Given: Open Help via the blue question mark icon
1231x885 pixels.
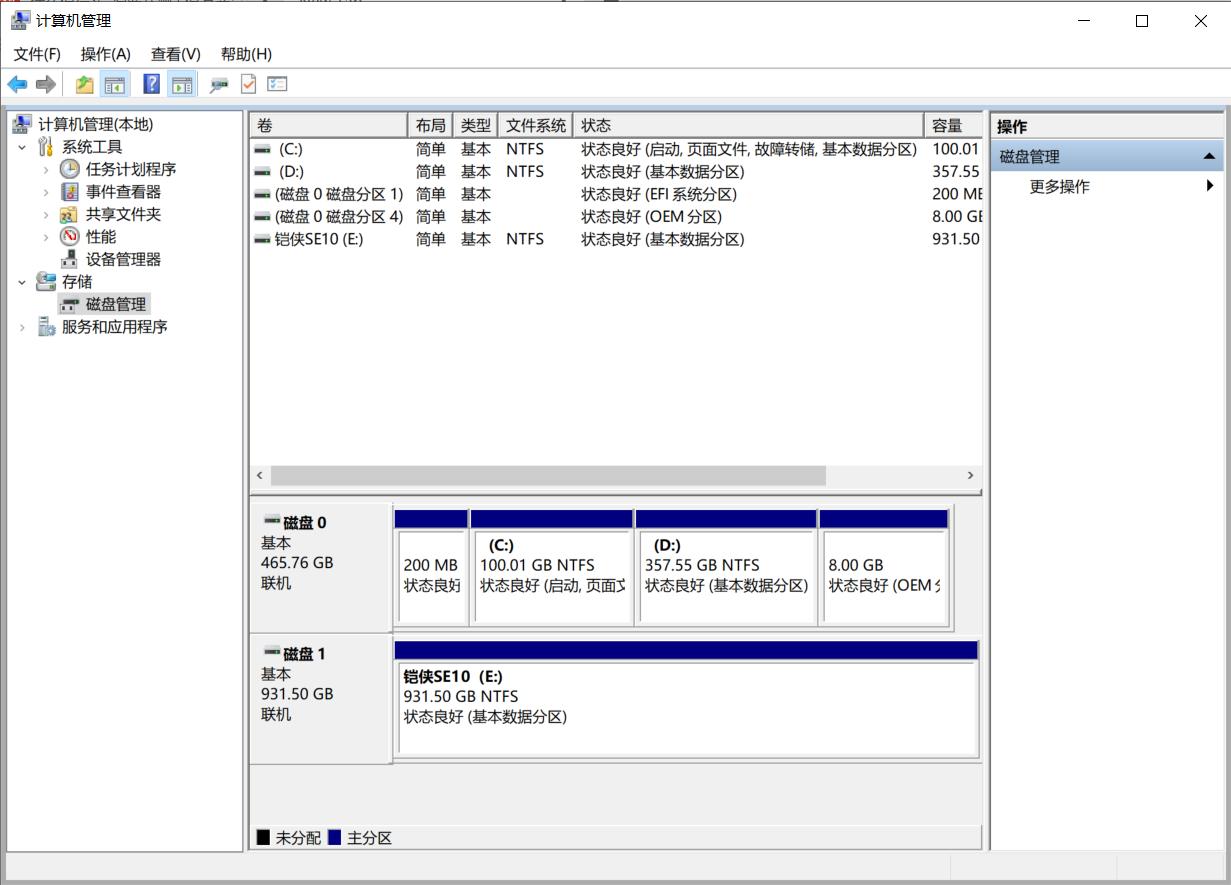Looking at the screenshot, I should pyautogui.click(x=152, y=84).
